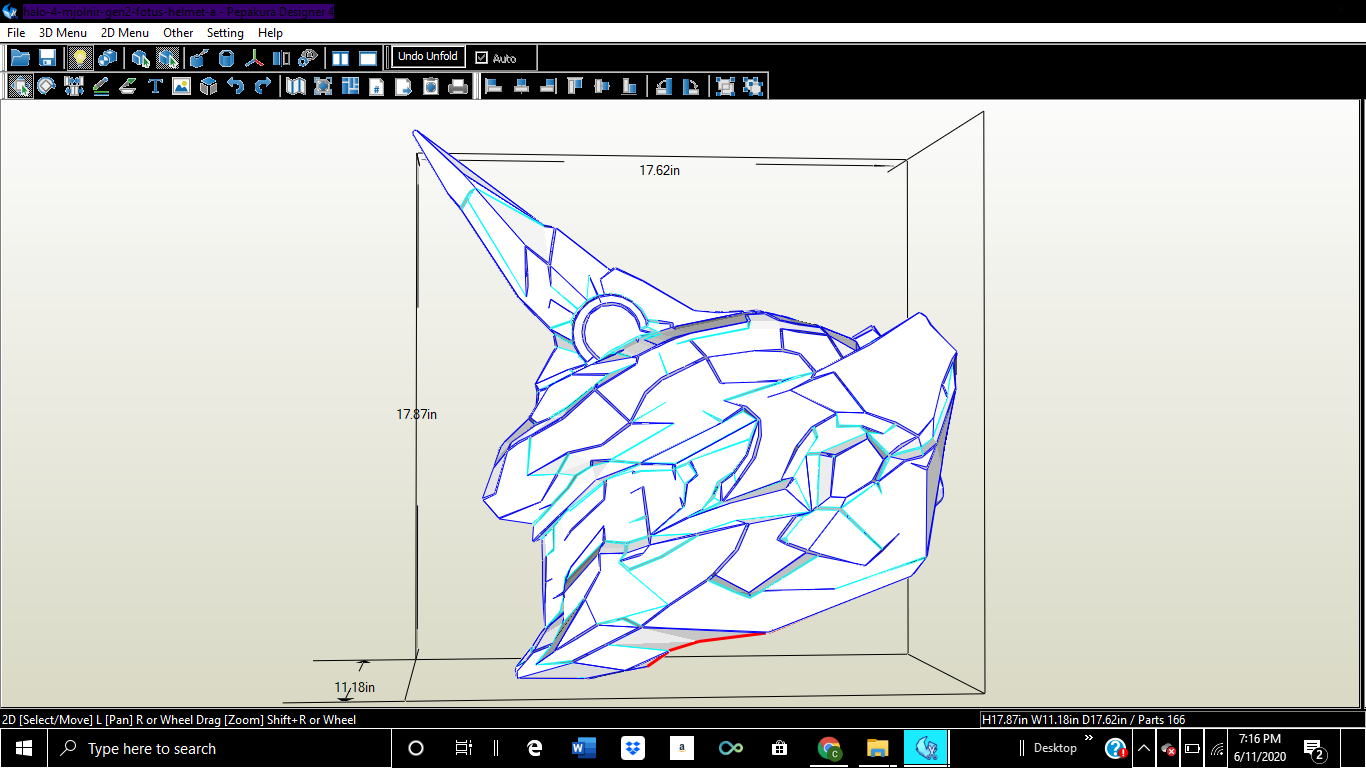Align parts vertically centered icon

pyautogui.click(x=601, y=86)
